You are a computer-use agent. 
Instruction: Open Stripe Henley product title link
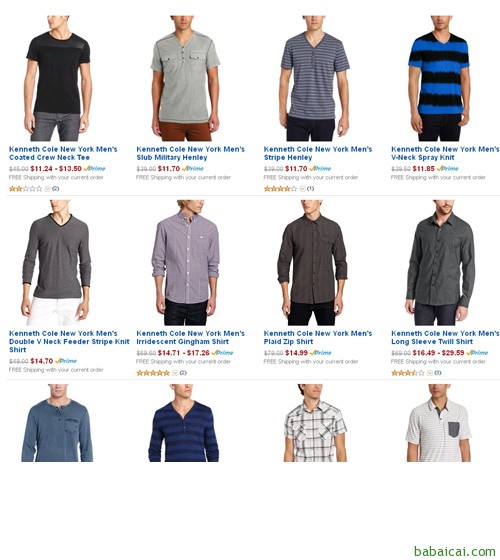(x=318, y=153)
